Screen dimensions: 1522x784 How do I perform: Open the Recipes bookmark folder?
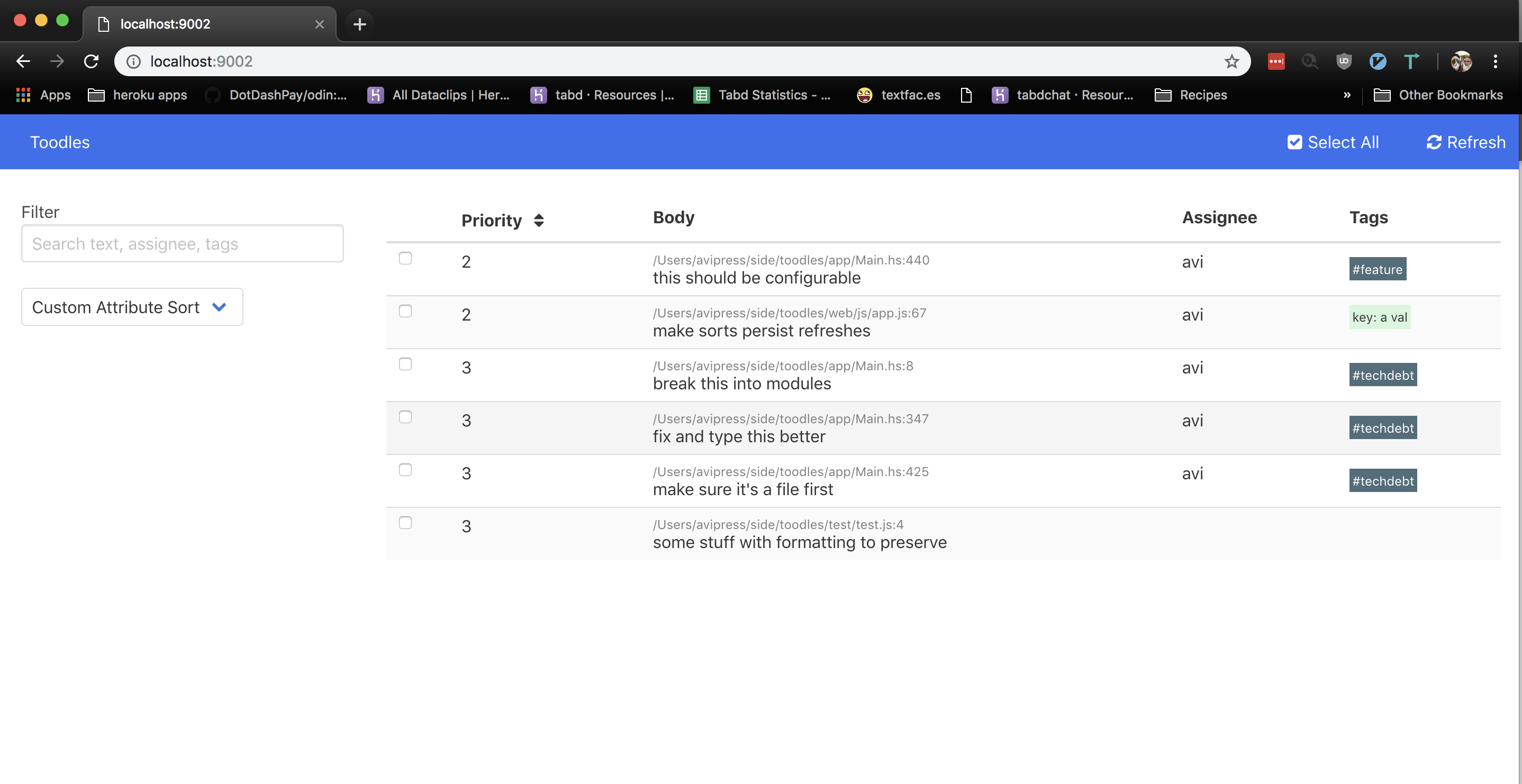coord(1191,95)
